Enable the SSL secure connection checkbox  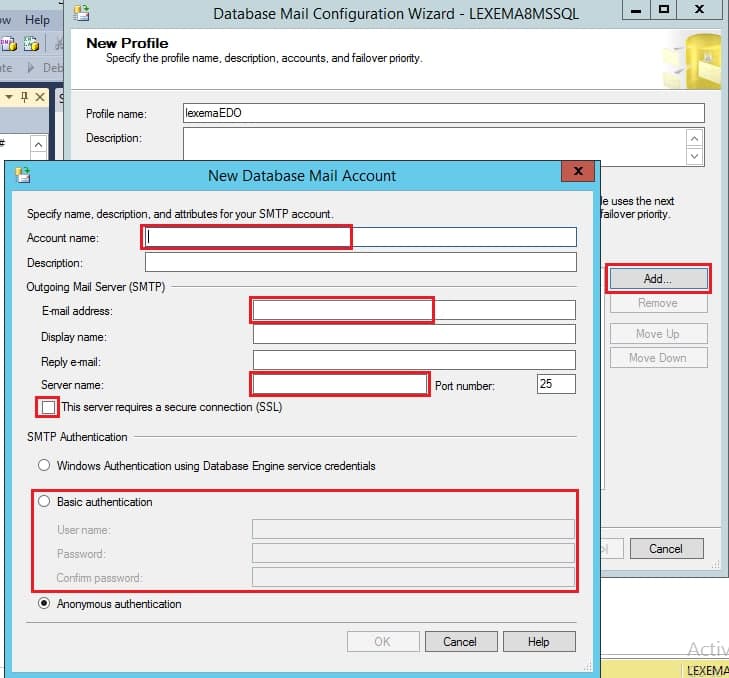[x=48, y=407]
